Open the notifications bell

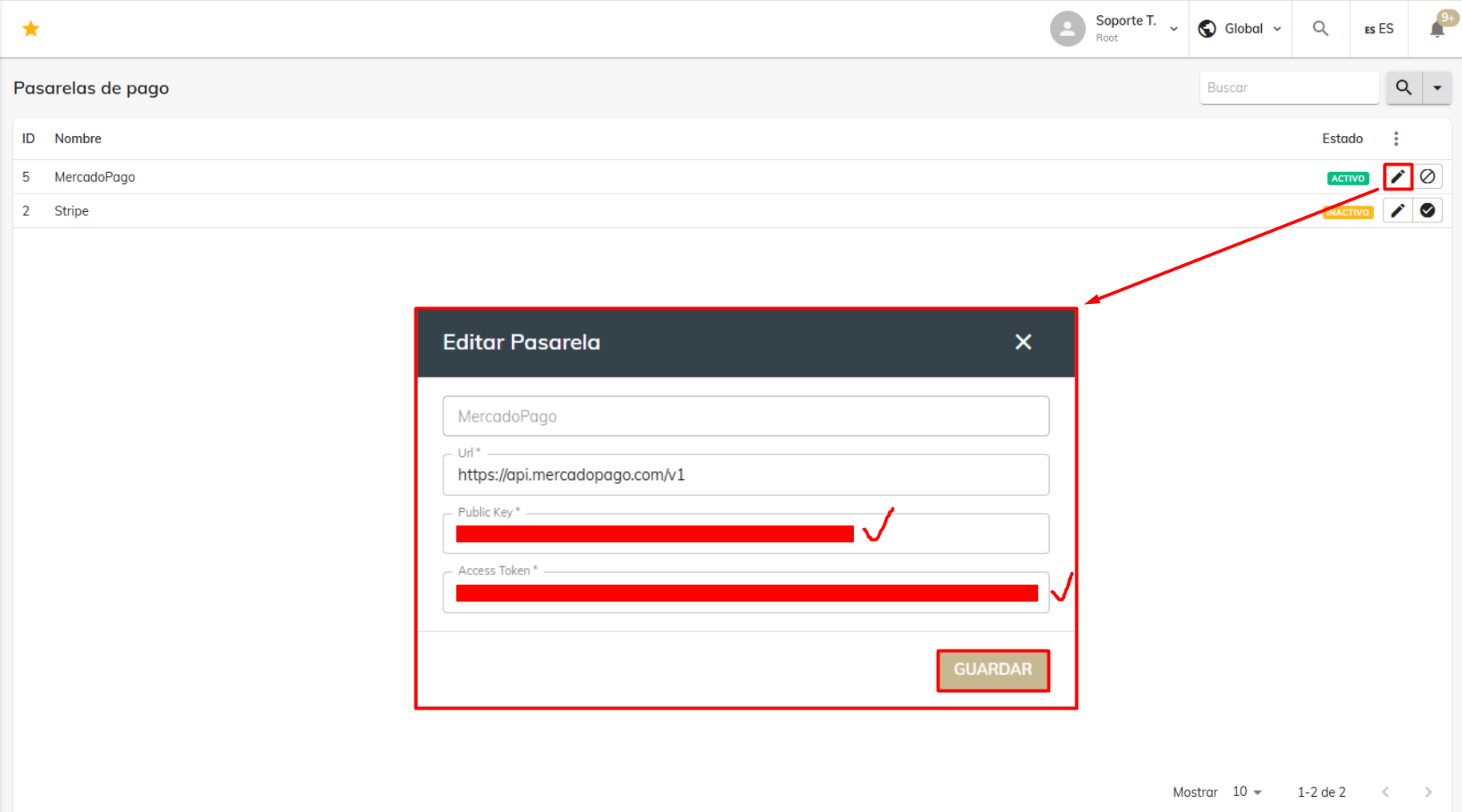(1437, 29)
